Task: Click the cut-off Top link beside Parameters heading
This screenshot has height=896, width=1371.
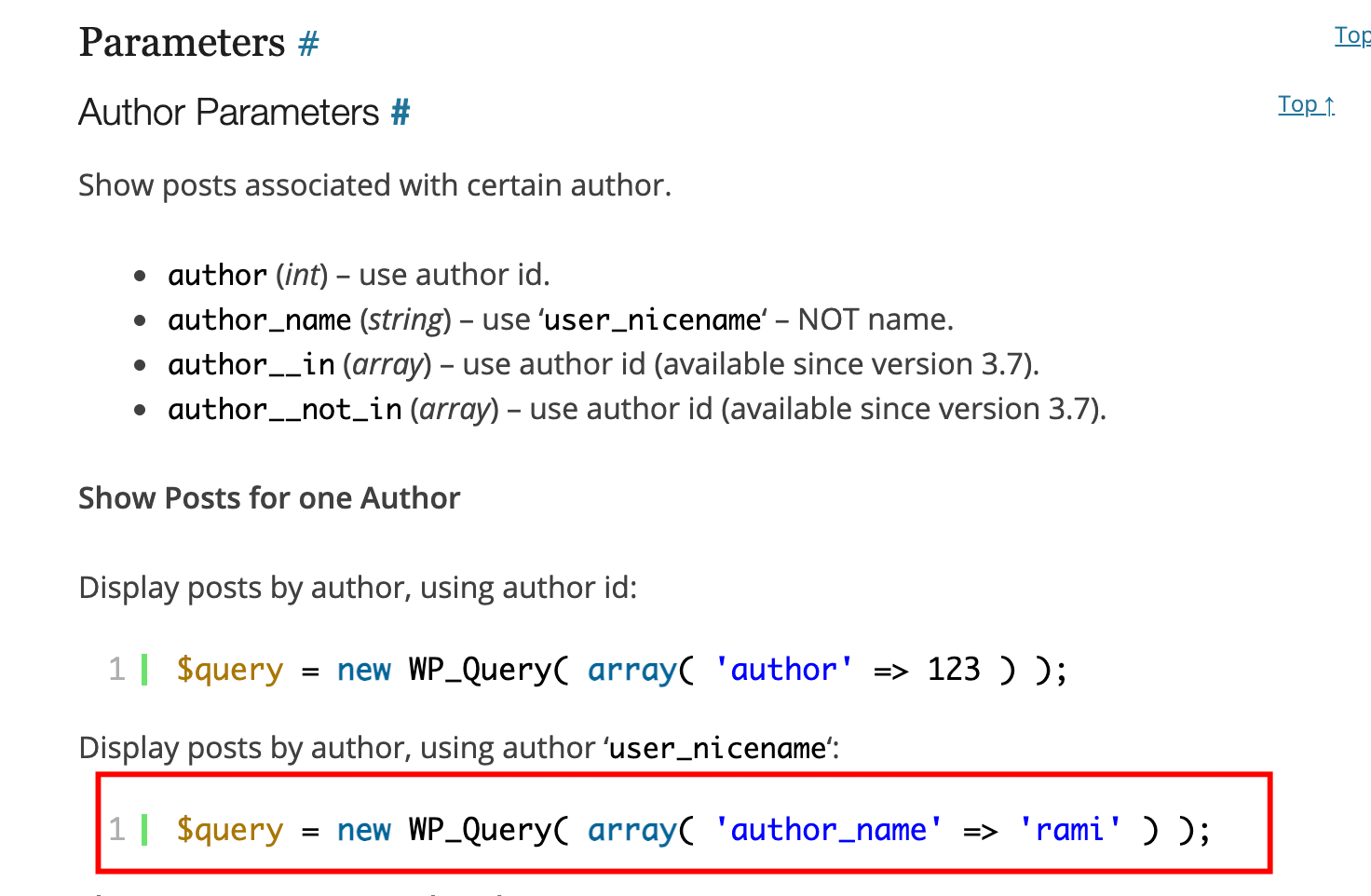Action: pyautogui.click(x=1351, y=35)
